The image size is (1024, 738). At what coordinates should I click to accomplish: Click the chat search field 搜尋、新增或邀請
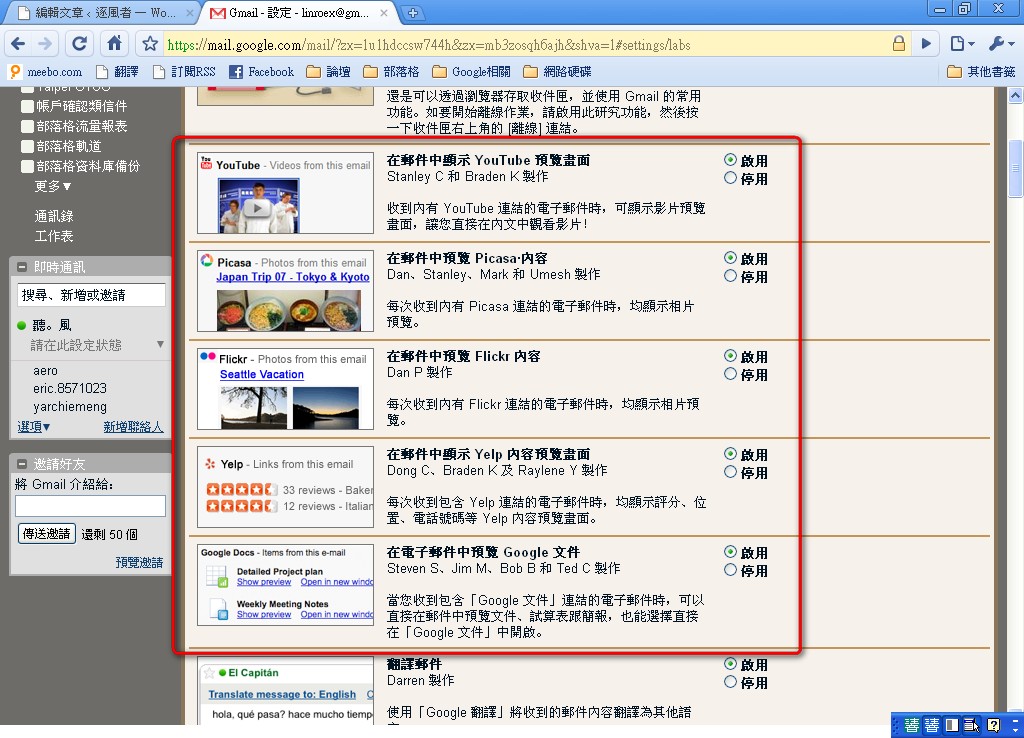tap(91, 295)
